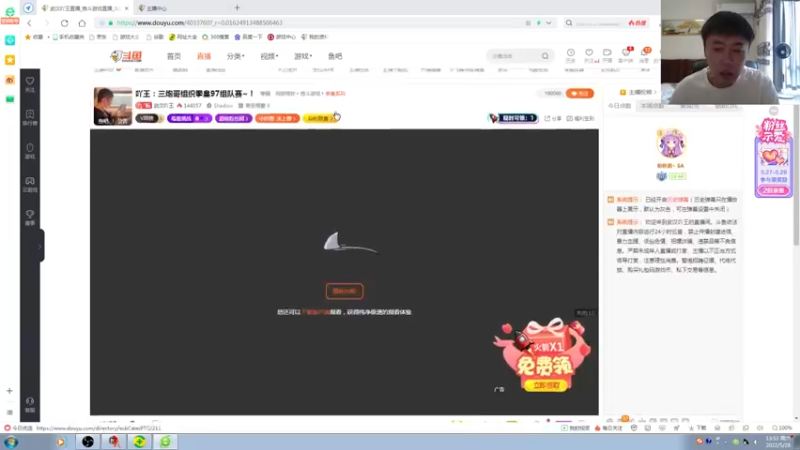Image resolution: width=800 pixels, height=450 pixels.
Task: Click the taskbar clock showing 13:53
Action: point(778,442)
